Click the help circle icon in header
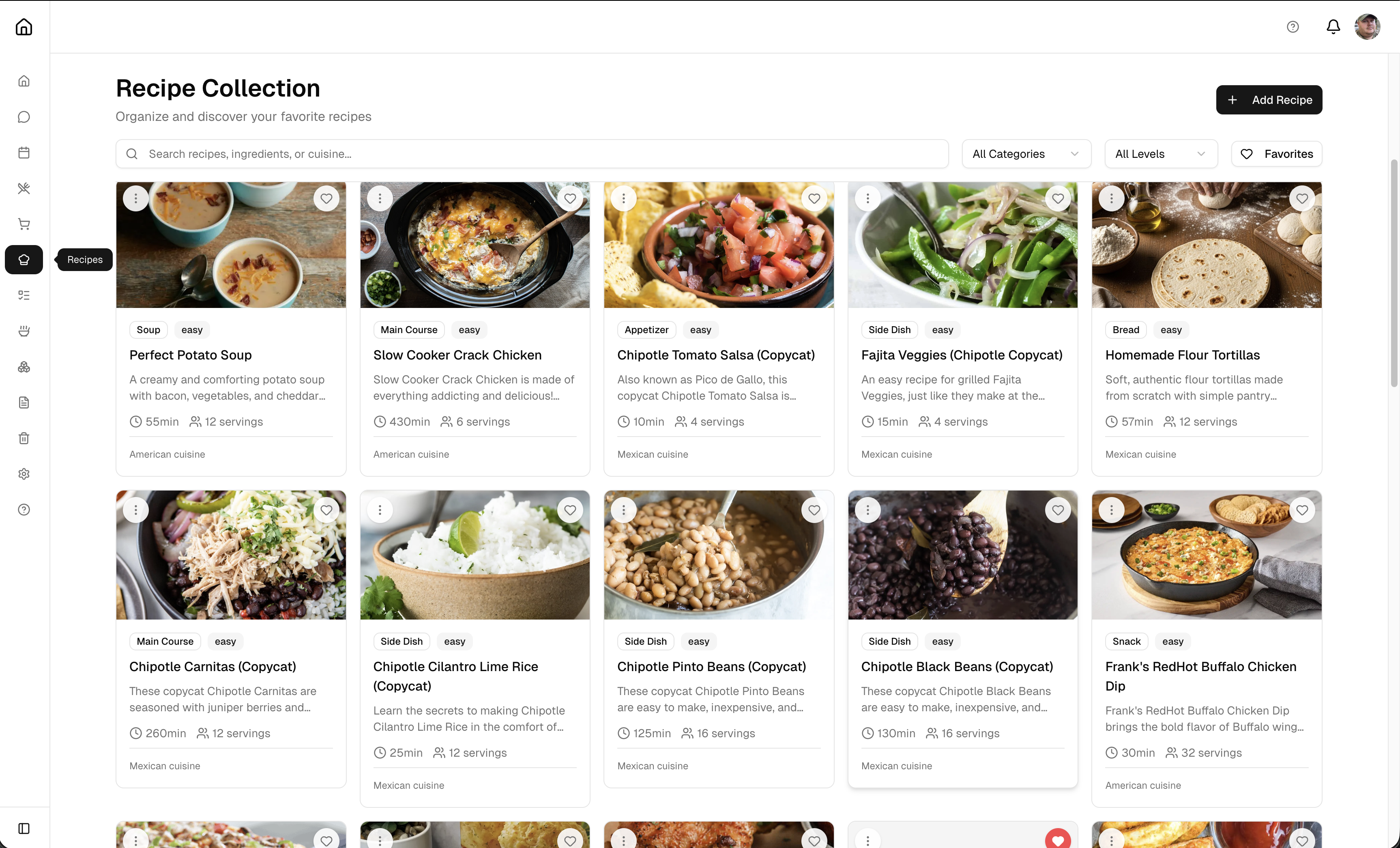1400x848 pixels. point(1293,27)
